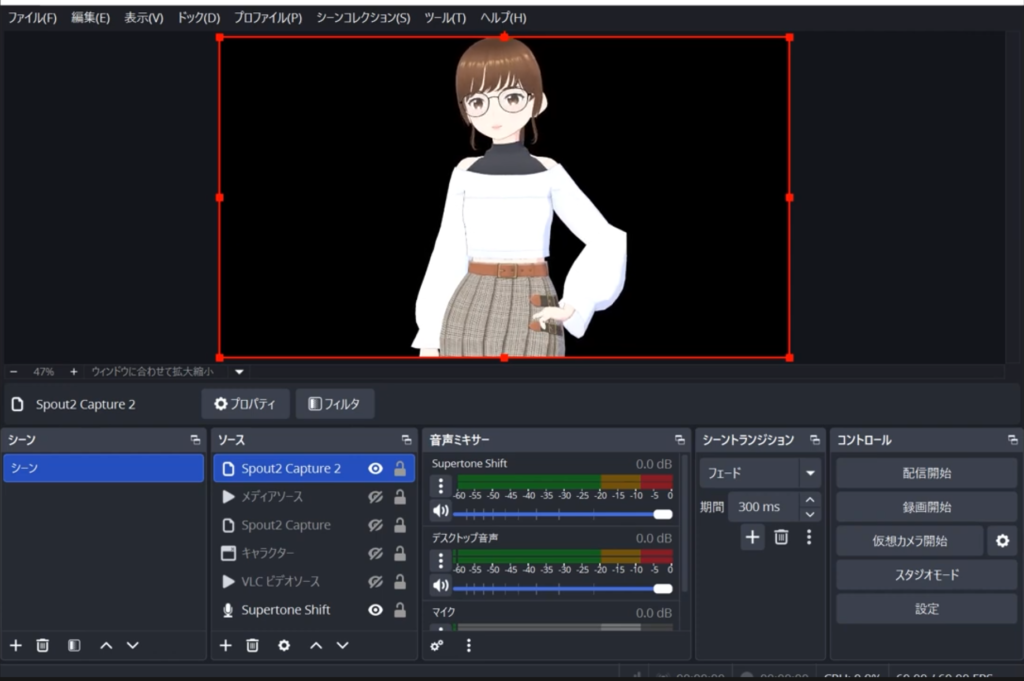Click the 配信開始 button
This screenshot has width=1024, height=681.
point(926,473)
